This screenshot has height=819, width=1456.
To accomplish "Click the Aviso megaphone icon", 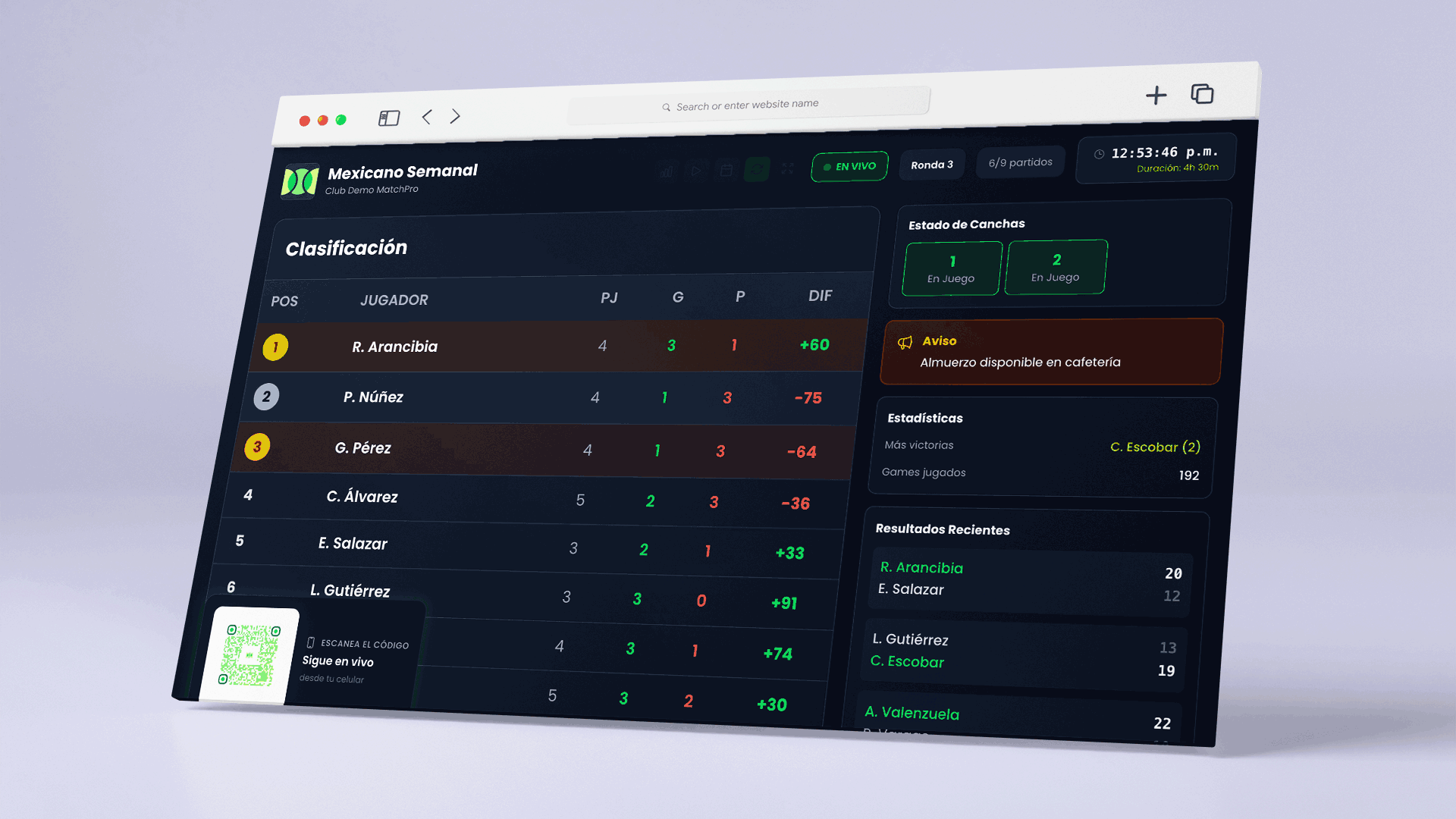I will click(x=905, y=343).
